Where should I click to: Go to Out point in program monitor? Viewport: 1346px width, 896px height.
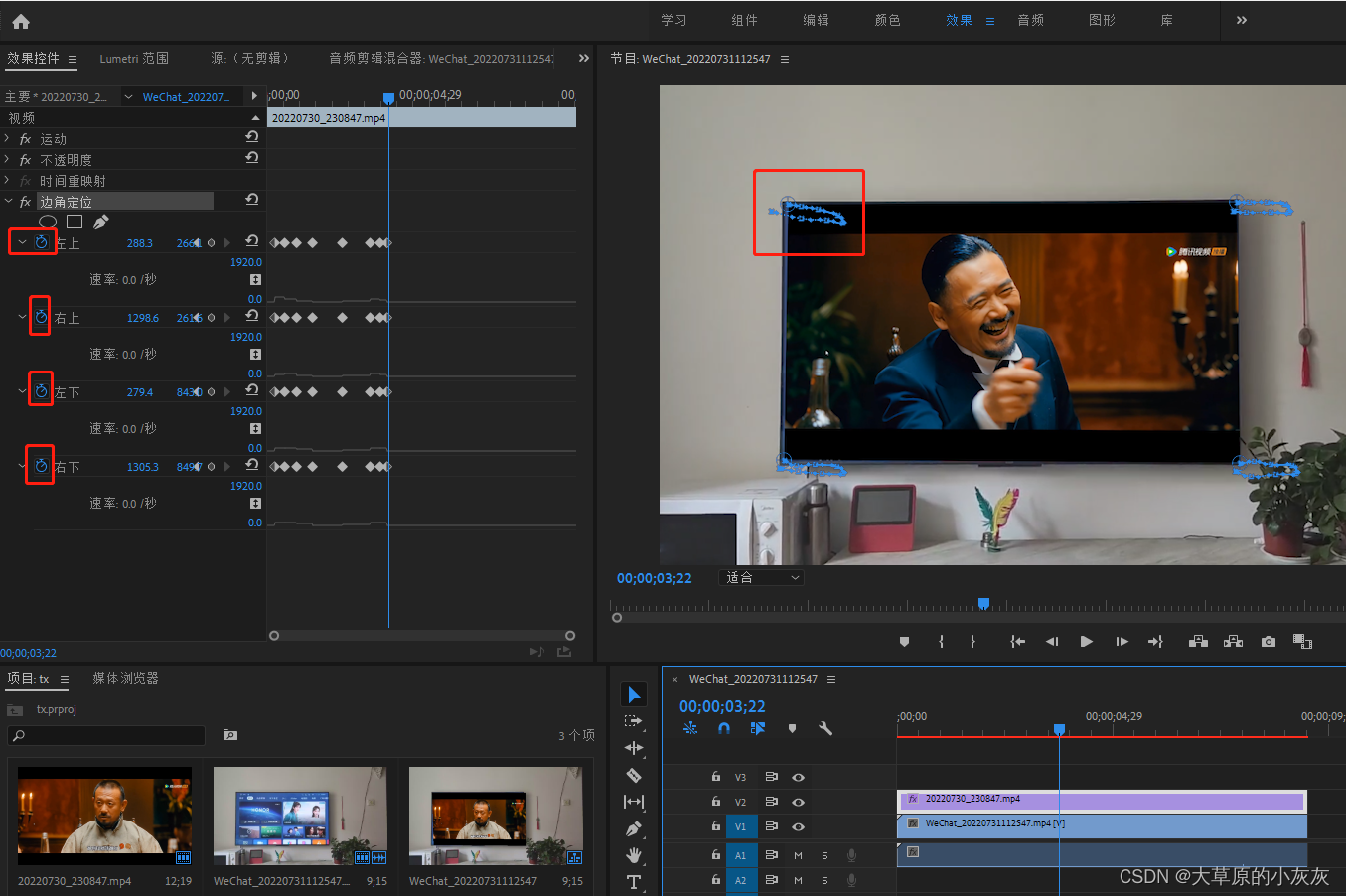click(1155, 642)
